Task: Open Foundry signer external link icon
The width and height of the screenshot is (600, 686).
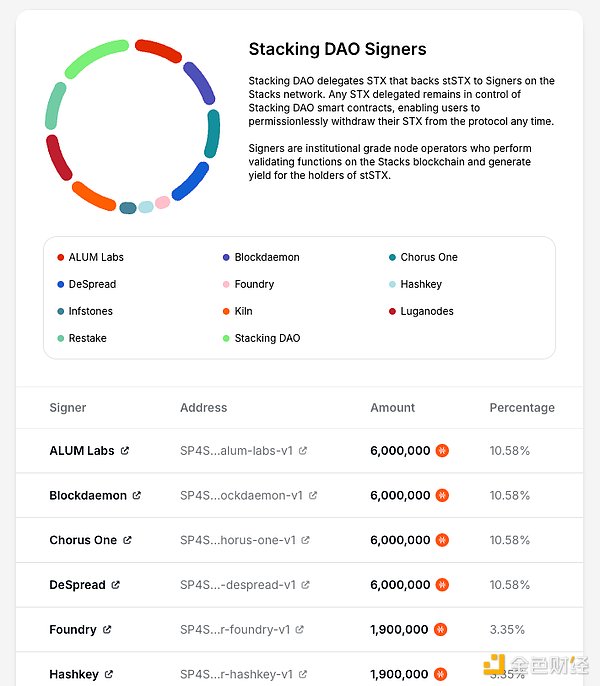Action: [x=107, y=630]
